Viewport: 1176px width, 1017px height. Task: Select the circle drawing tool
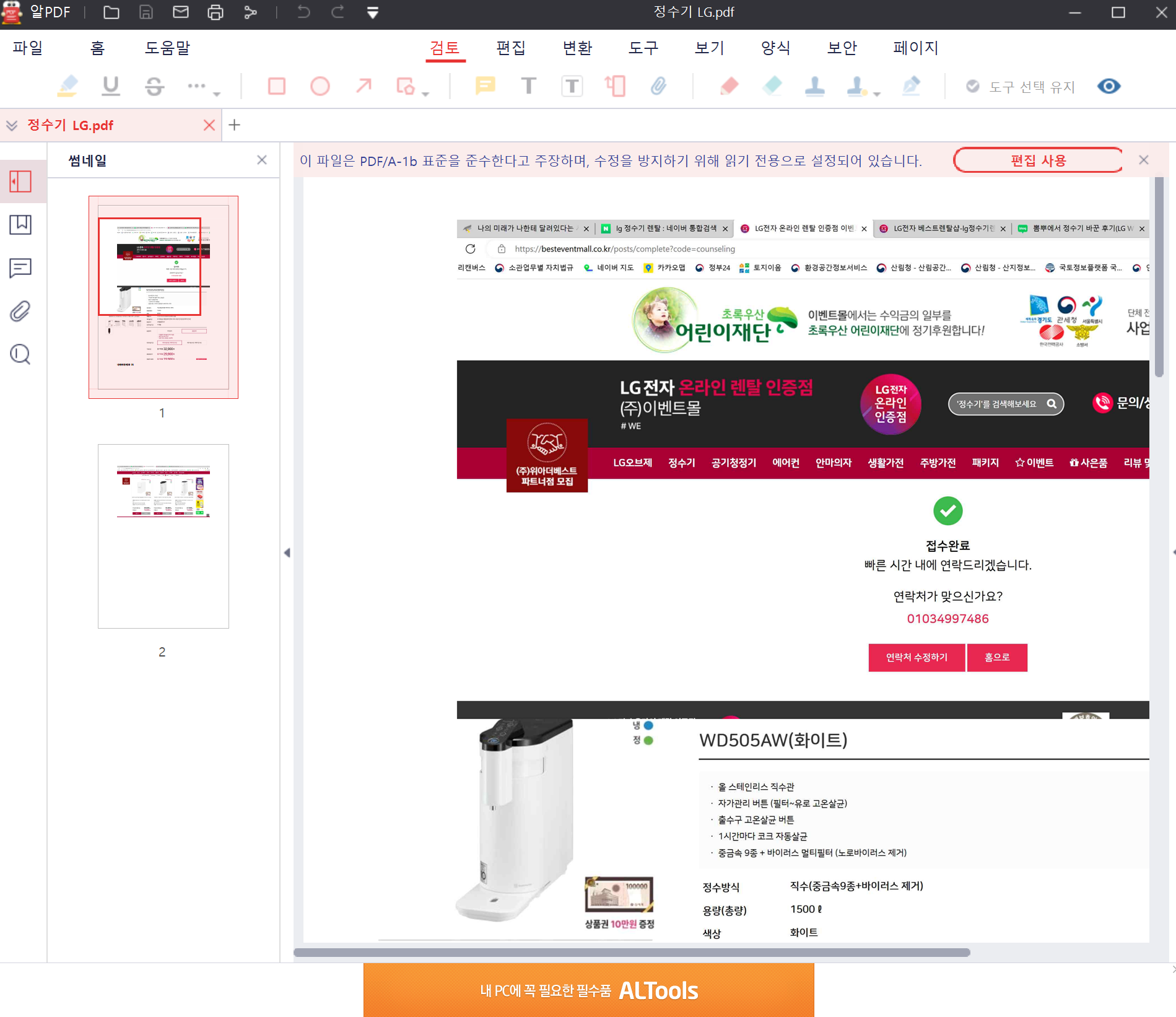tap(320, 86)
